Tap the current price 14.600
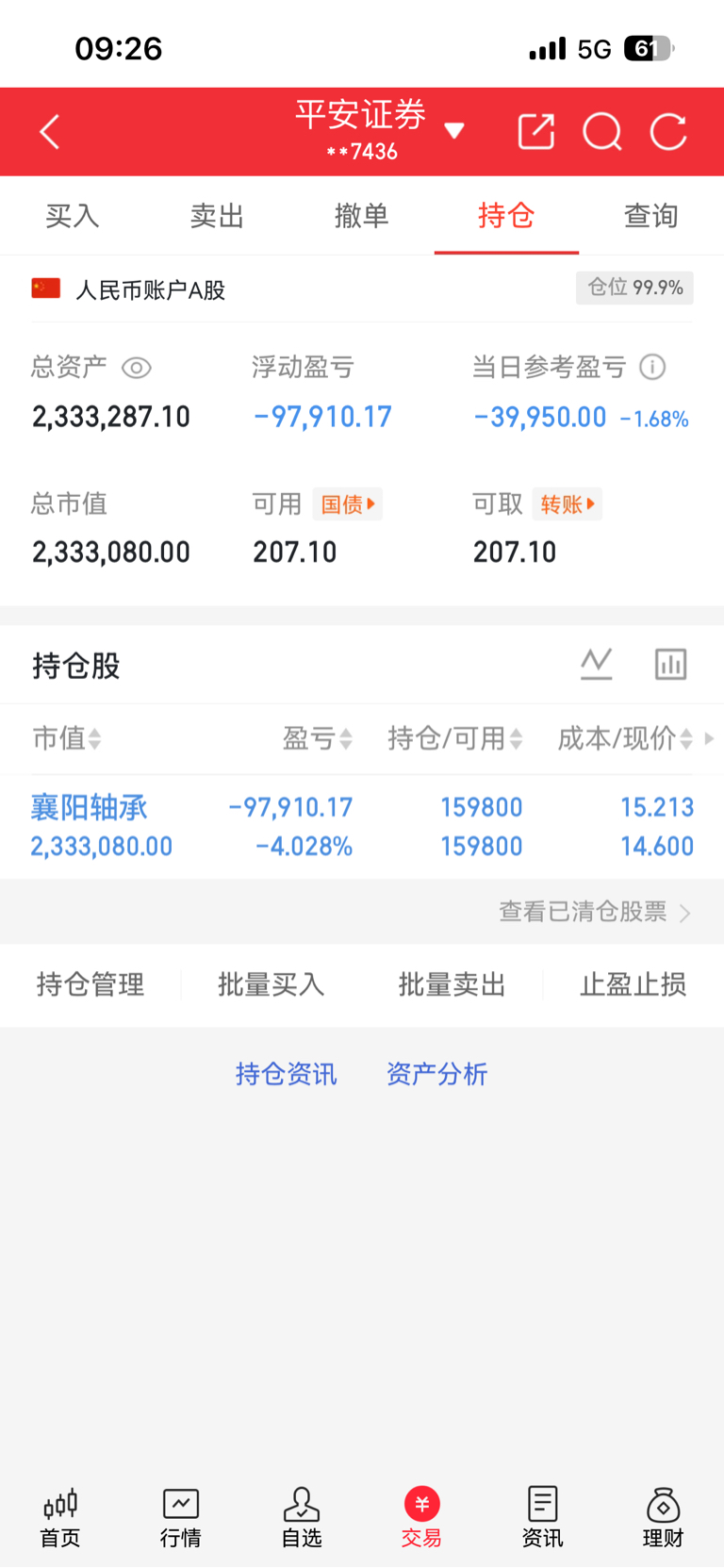The height and width of the screenshot is (1568, 724). (657, 847)
